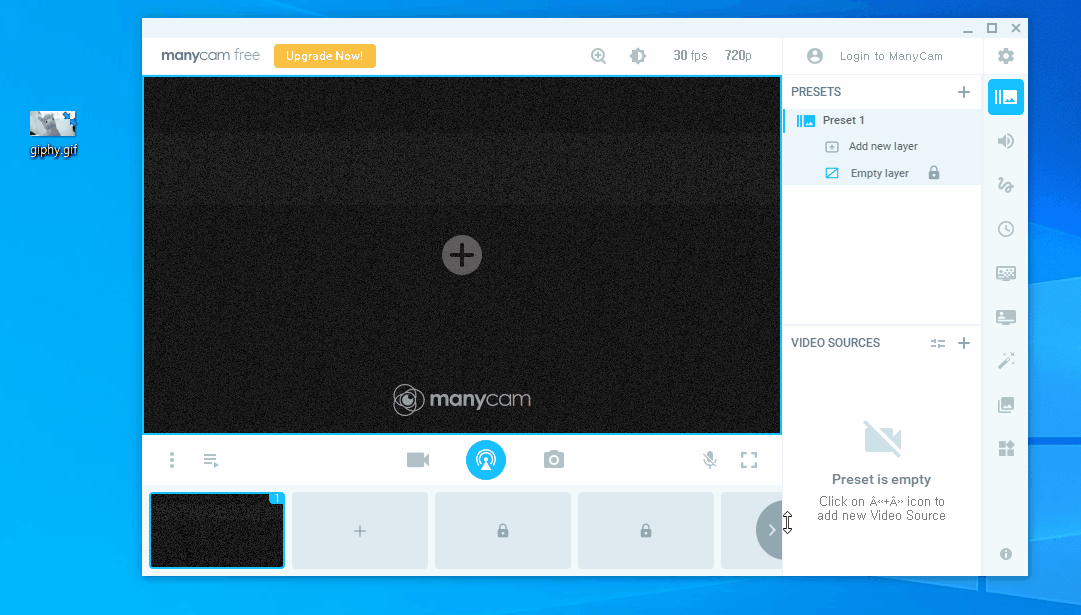
Task: Toggle lock on Empty layer
Action: 933,172
